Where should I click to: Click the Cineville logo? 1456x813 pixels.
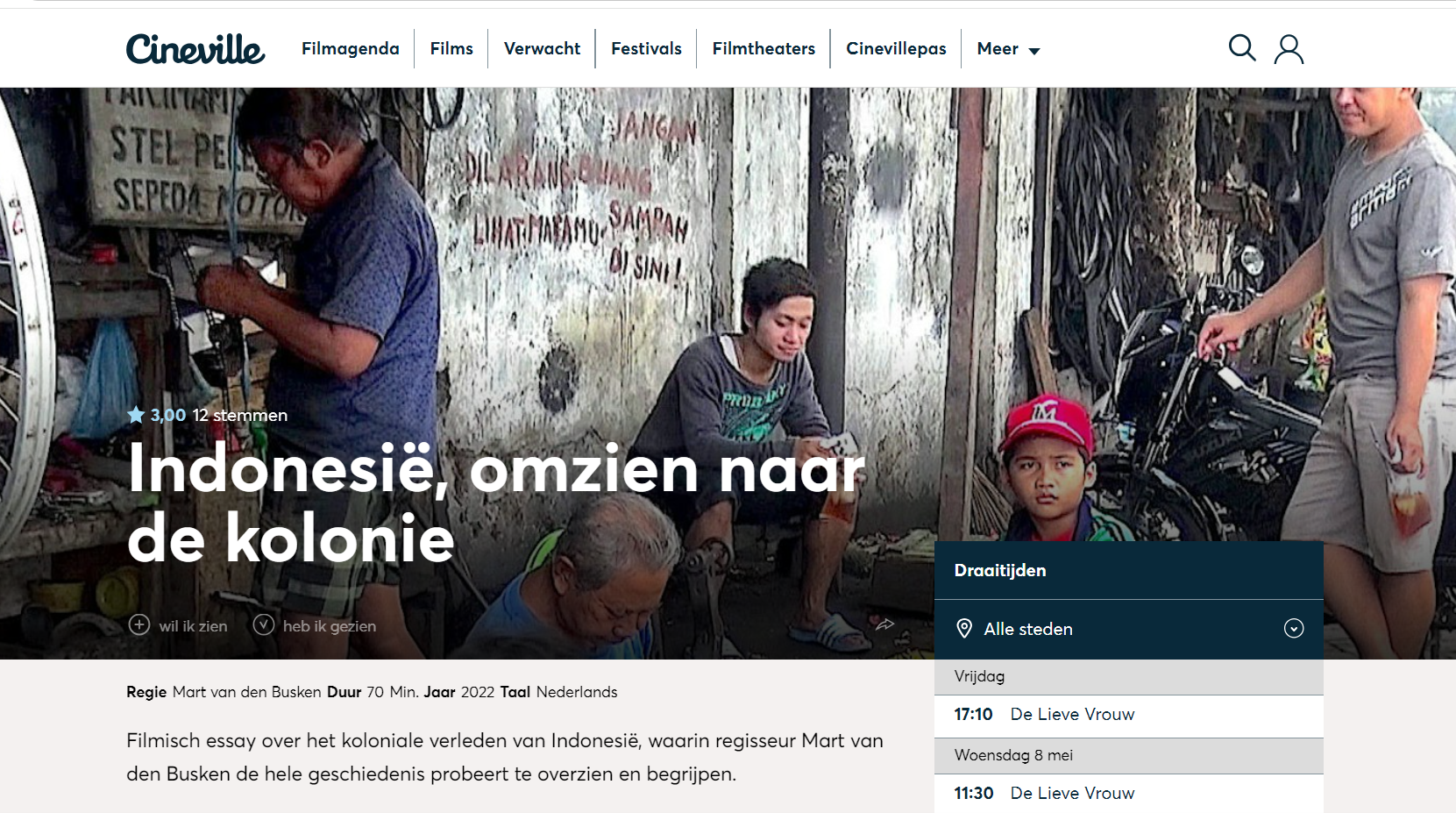coord(195,49)
